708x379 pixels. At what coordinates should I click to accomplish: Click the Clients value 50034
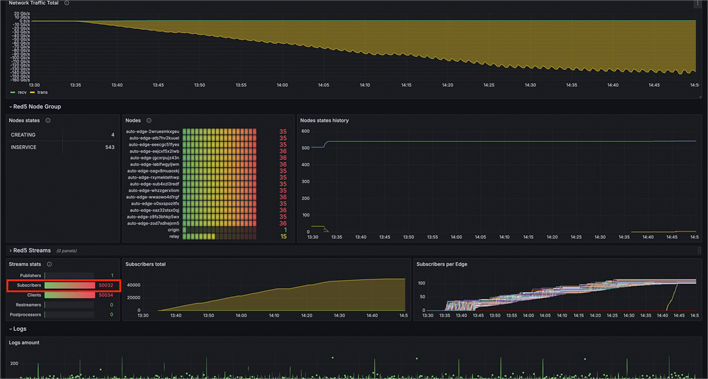106,295
